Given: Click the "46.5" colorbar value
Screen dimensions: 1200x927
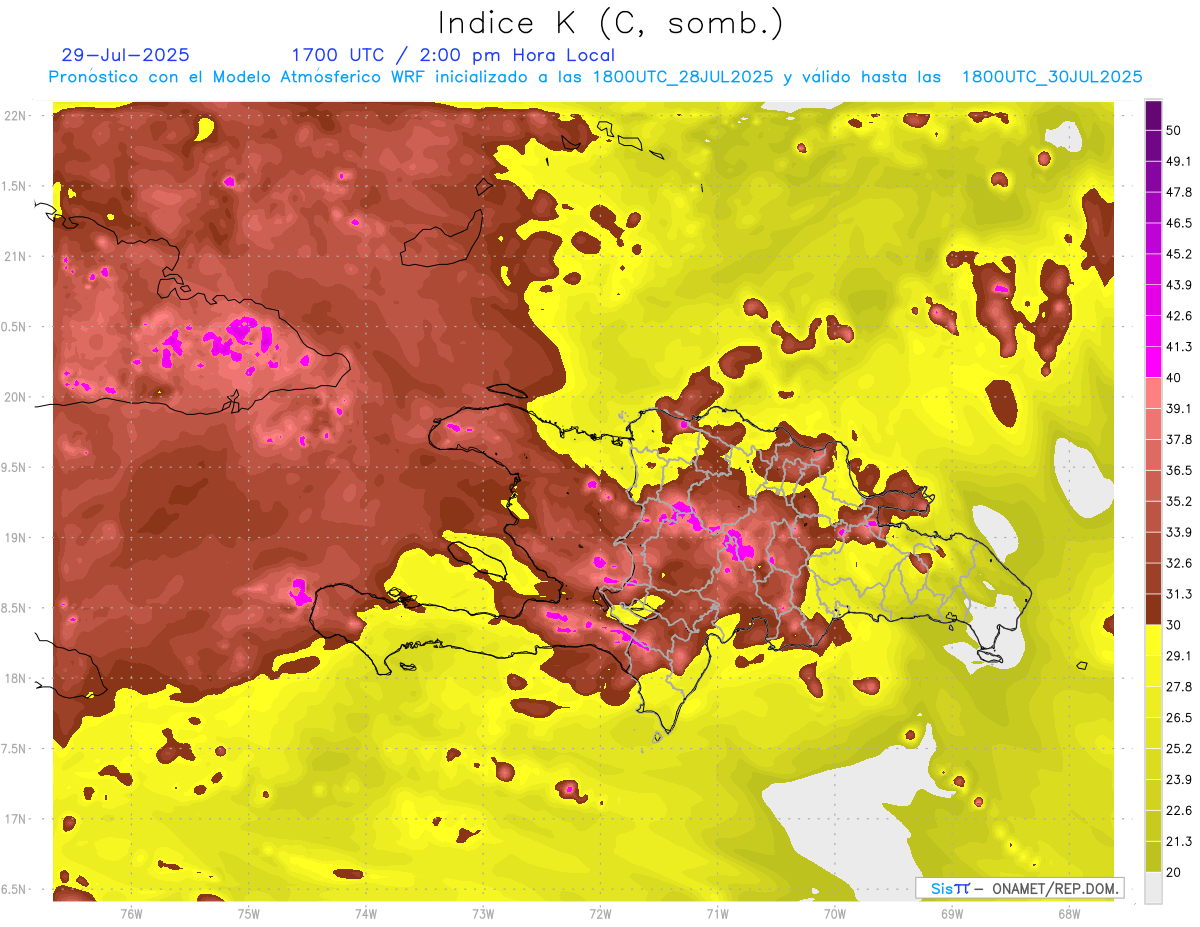Looking at the screenshot, I should pos(1178,223).
